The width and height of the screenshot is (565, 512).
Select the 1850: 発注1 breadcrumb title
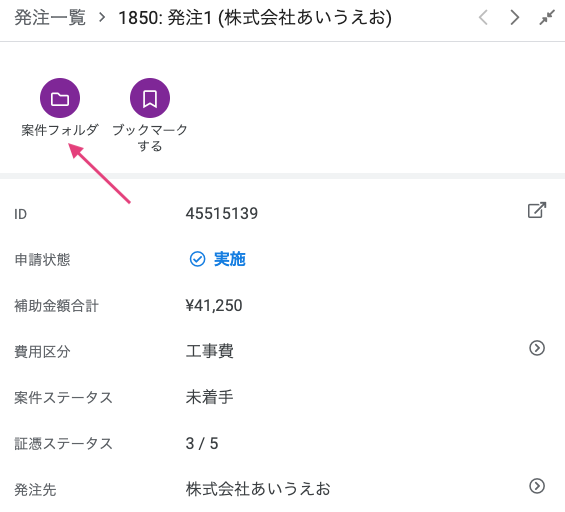point(255,18)
